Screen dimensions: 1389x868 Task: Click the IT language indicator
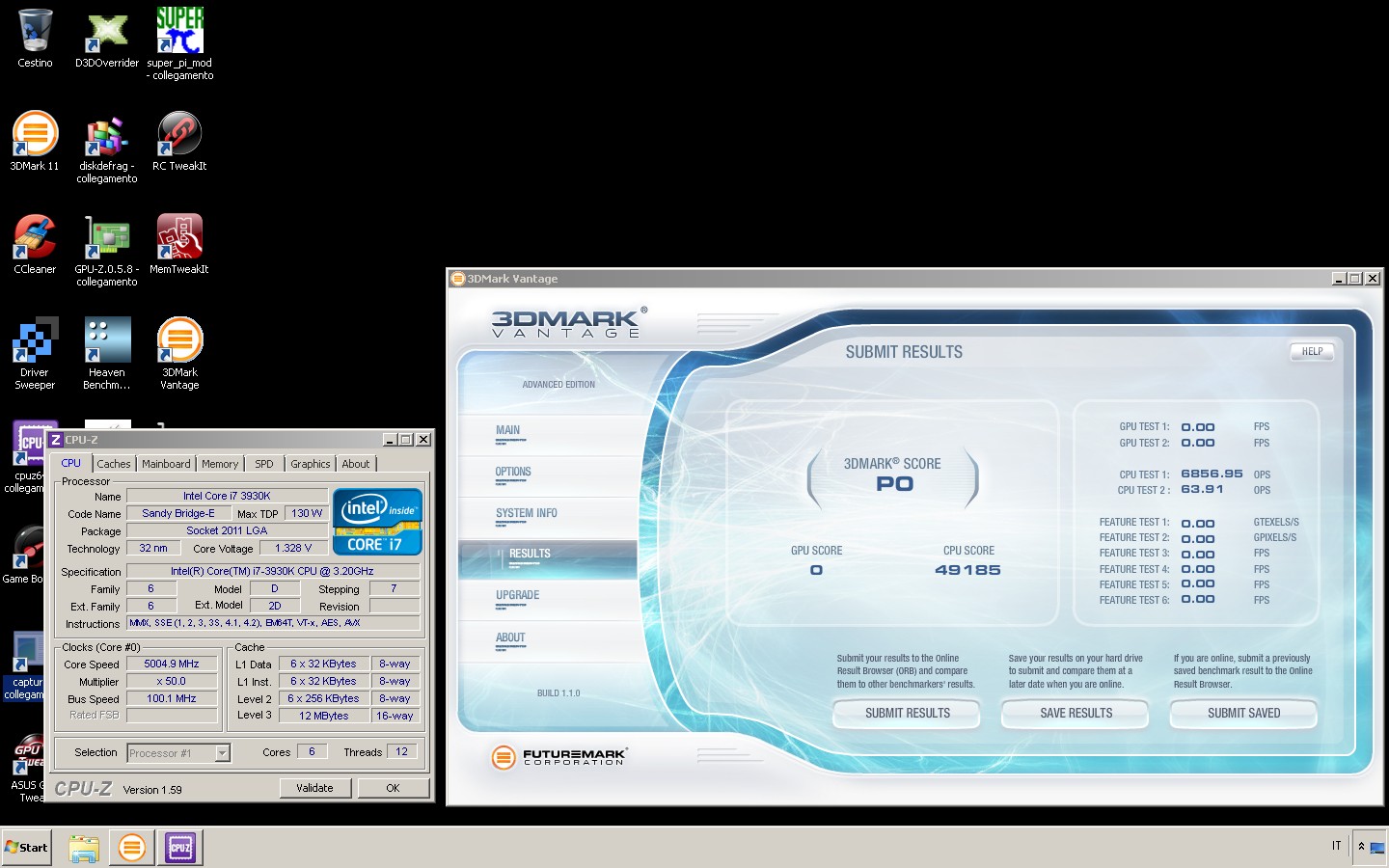(1336, 846)
